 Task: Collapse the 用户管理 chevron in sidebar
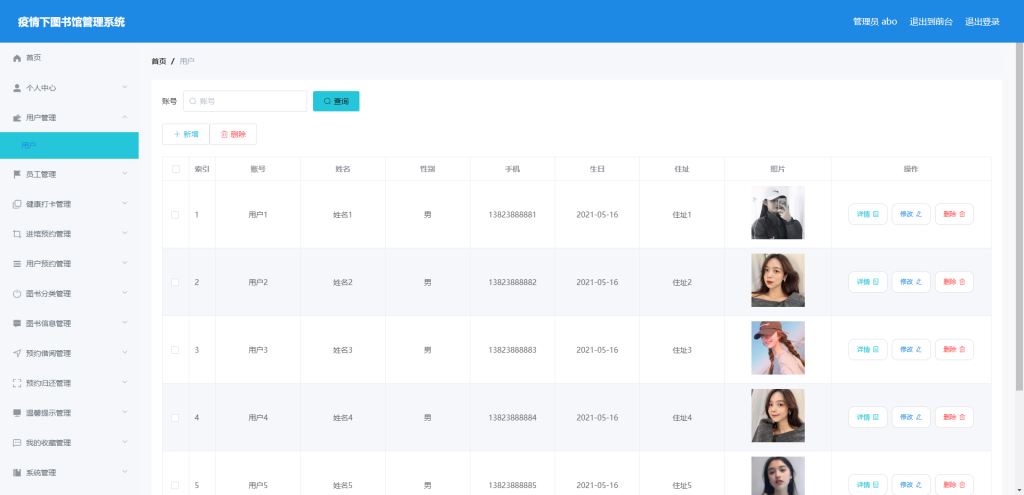click(125, 117)
